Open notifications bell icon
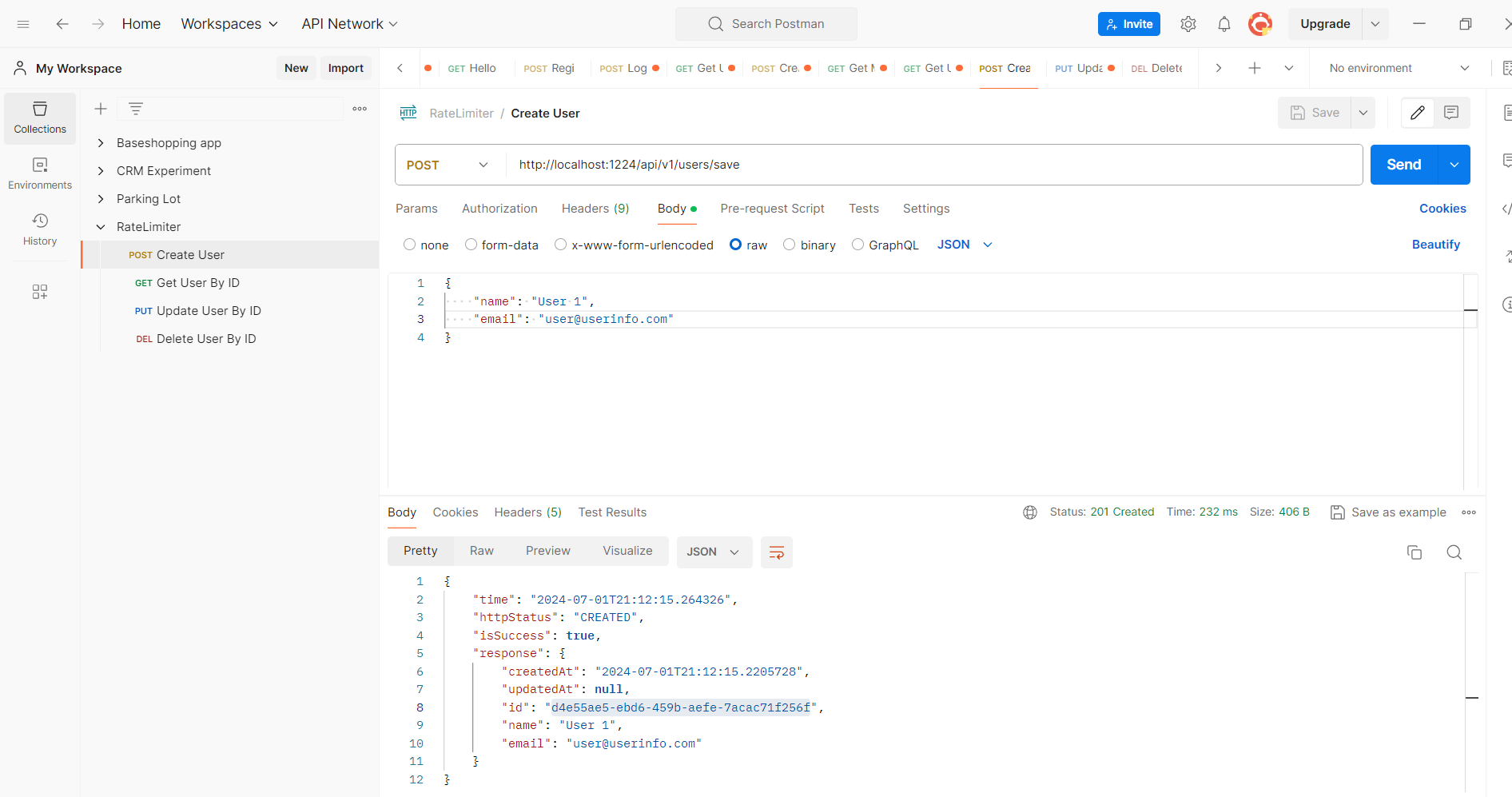The height and width of the screenshot is (797, 1512). tap(1224, 24)
